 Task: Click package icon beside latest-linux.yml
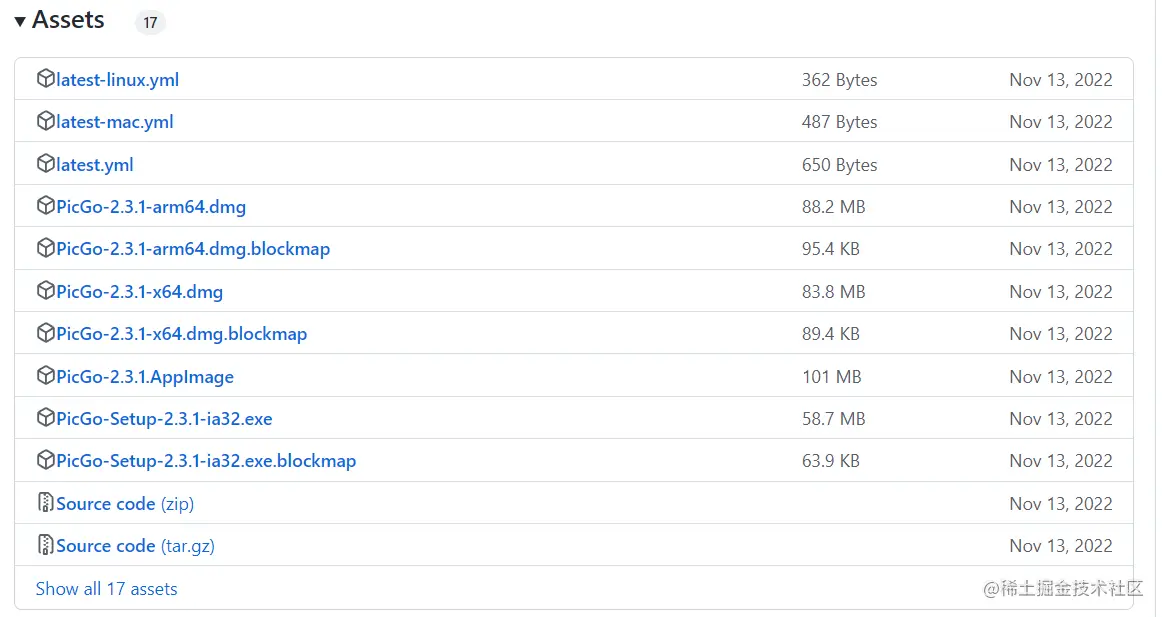46,79
